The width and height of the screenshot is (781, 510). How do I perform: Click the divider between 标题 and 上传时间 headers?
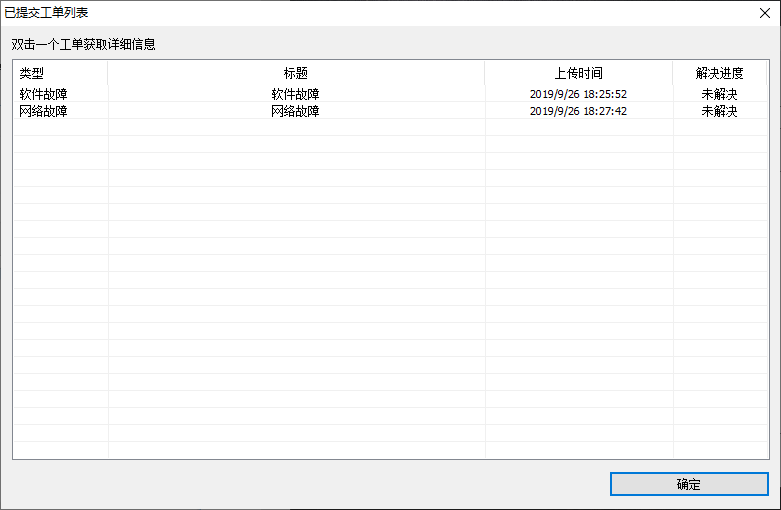pos(485,73)
